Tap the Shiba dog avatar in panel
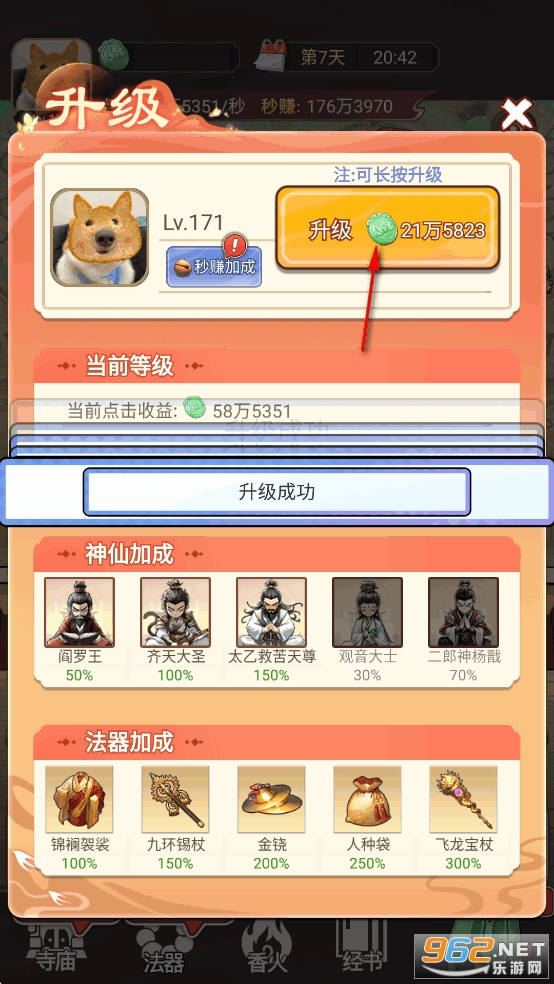Viewport: 554px width, 984px height. pyautogui.click(x=100, y=237)
